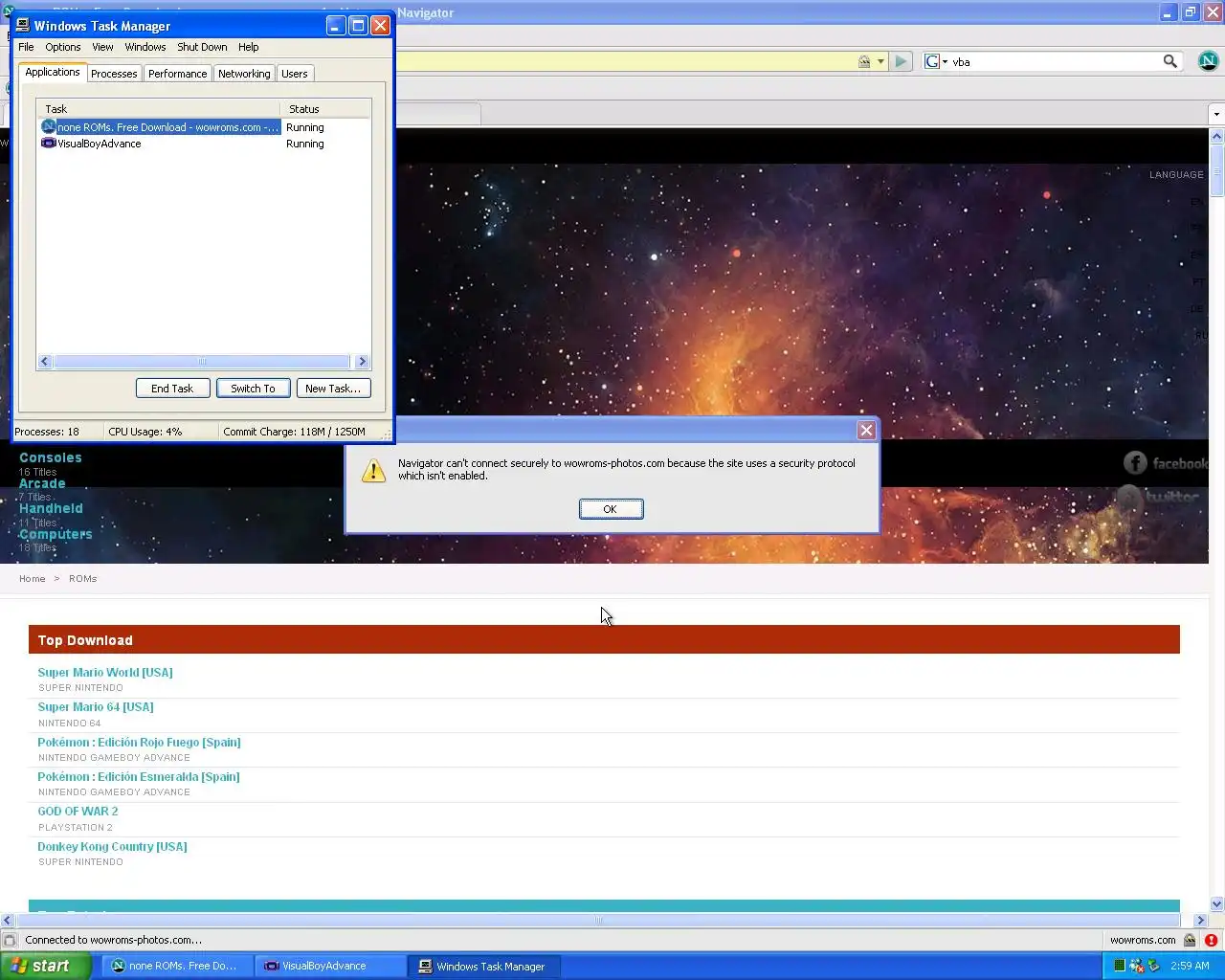Open the Donkey Kong Country [USA] link
This screenshot has width=1225, height=980.
(112, 847)
